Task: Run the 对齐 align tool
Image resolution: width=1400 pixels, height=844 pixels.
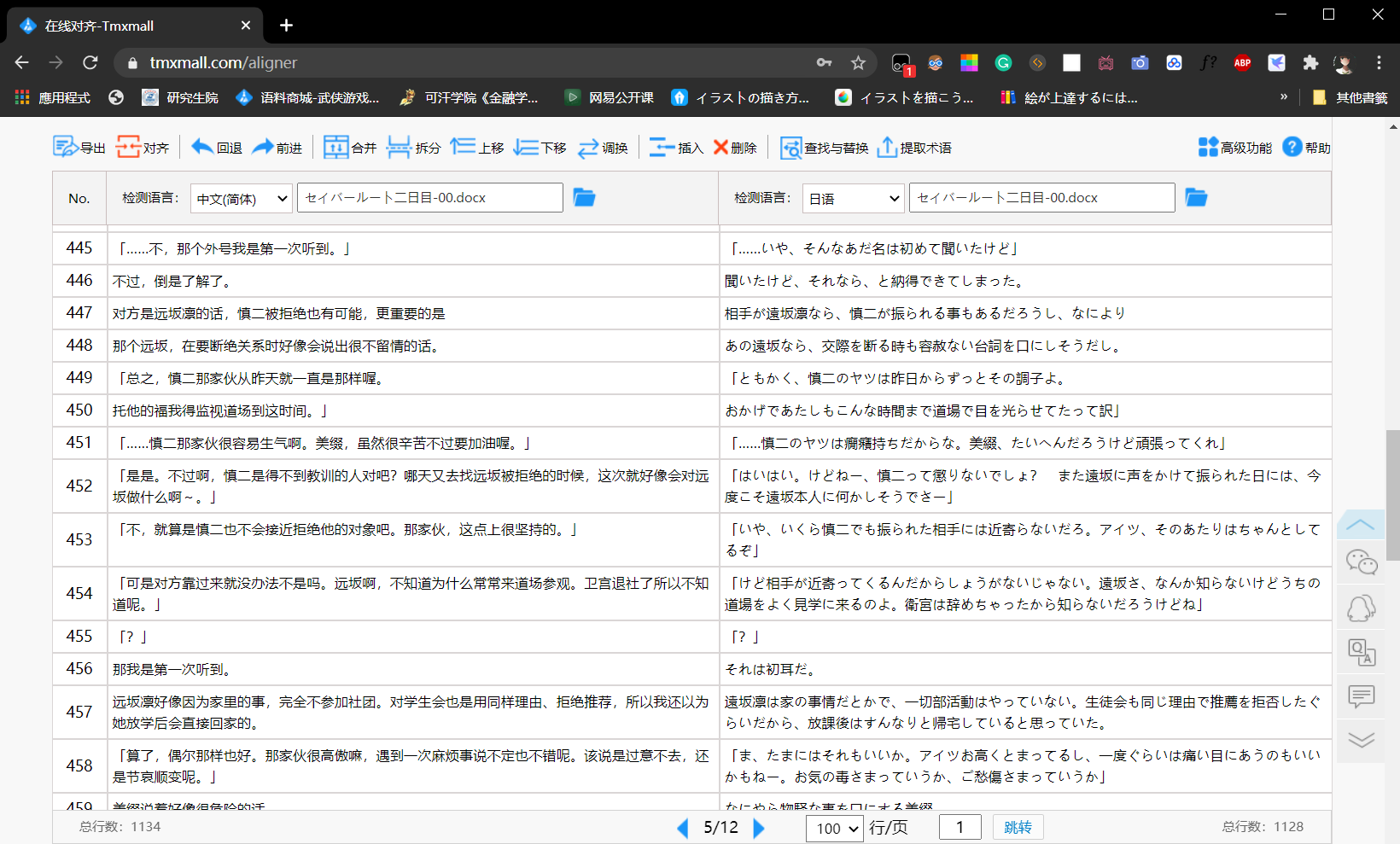Action: (x=143, y=148)
